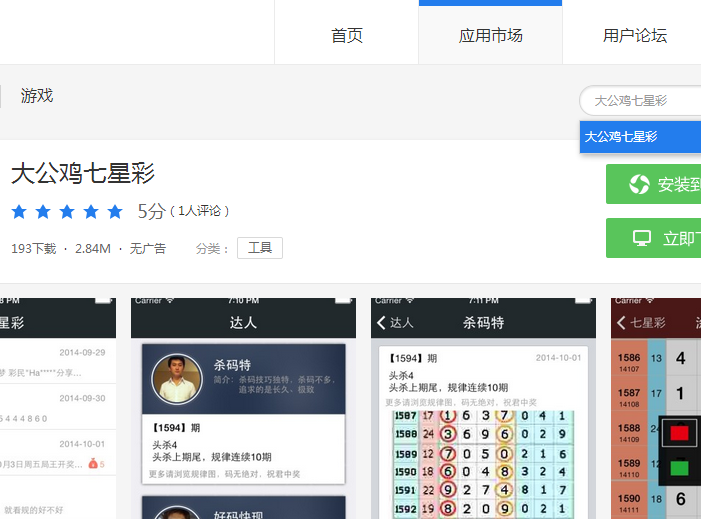Click the 2014-10-01 date in 杀码特 screenshot
The height and width of the screenshot is (519, 701).
[x=558, y=358]
